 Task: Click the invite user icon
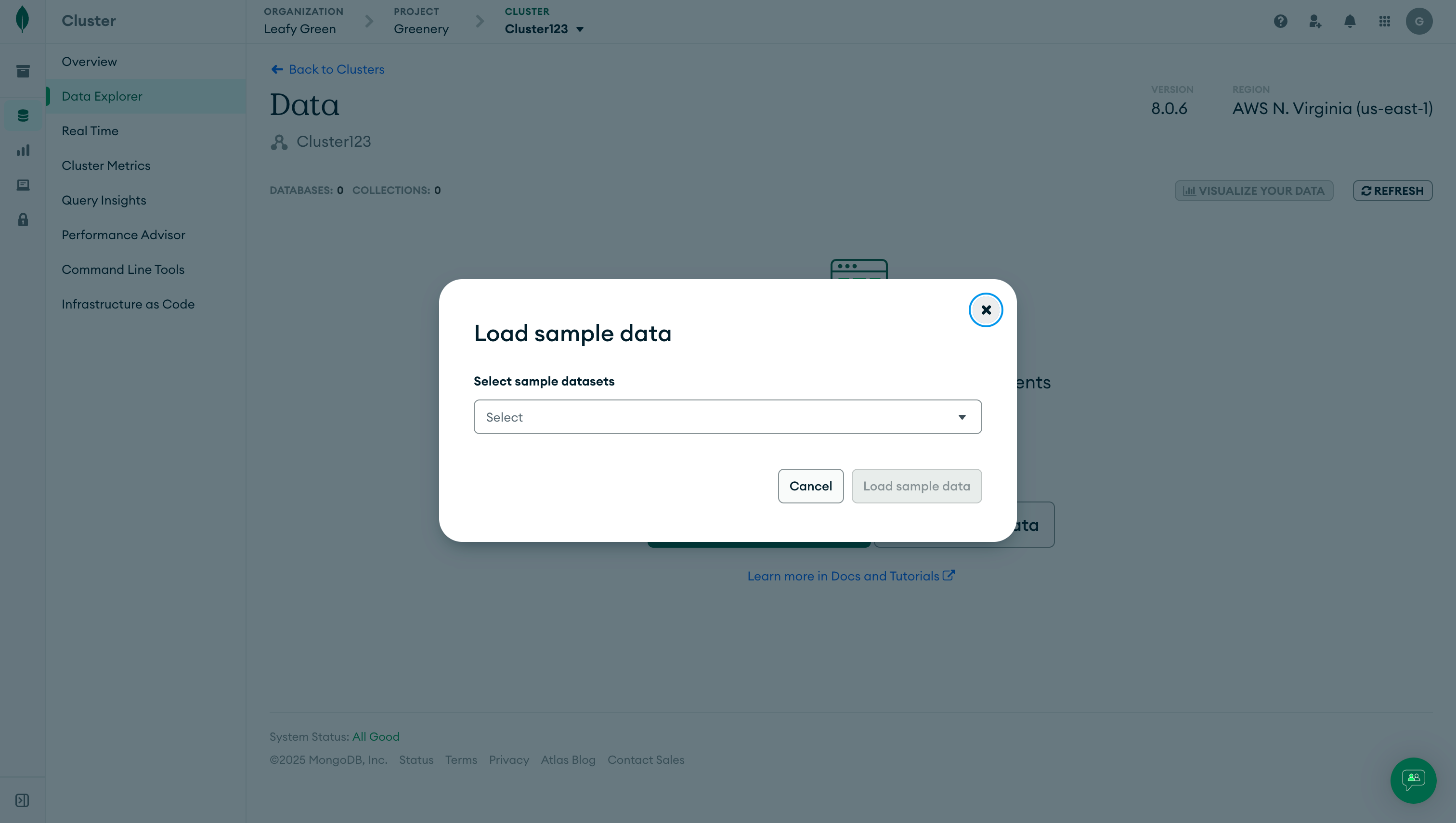(x=1314, y=22)
